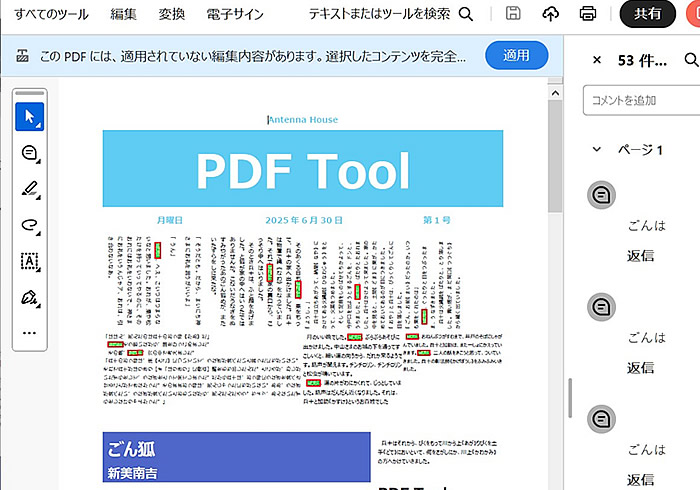Click the date 2025年6月30日 text
The height and width of the screenshot is (490, 700).
pyautogui.click(x=304, y=220)
